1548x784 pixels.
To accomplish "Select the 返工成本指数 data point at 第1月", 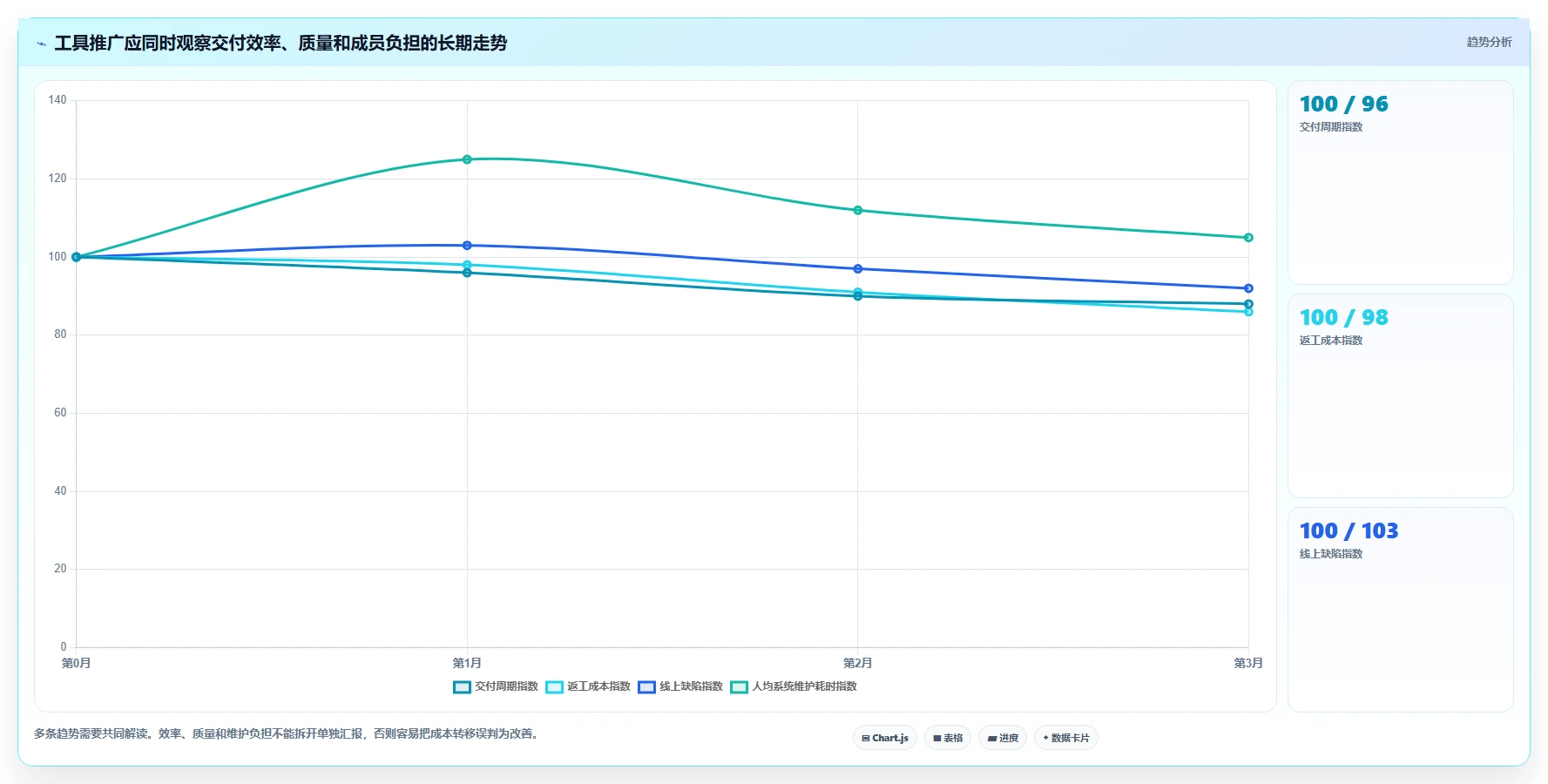I will 467,265.
